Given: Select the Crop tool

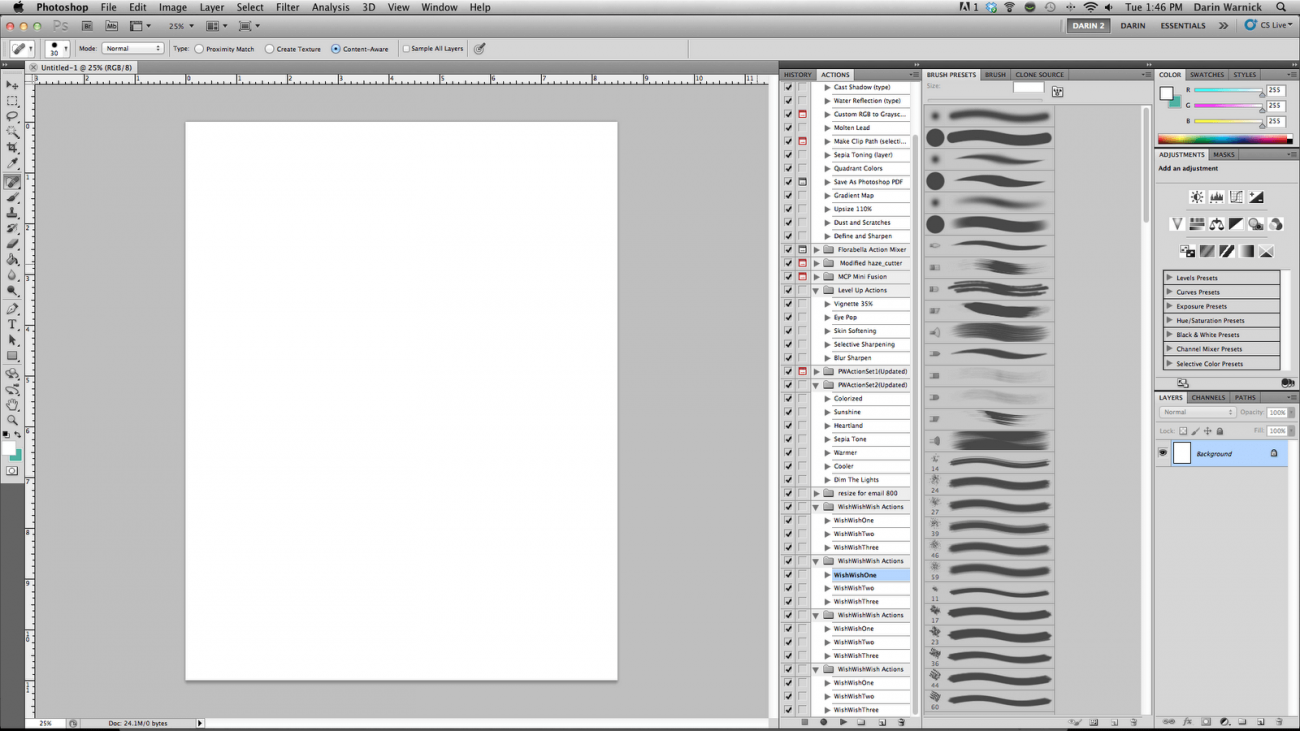Looking at the screenshot, I should coord(13,147).
